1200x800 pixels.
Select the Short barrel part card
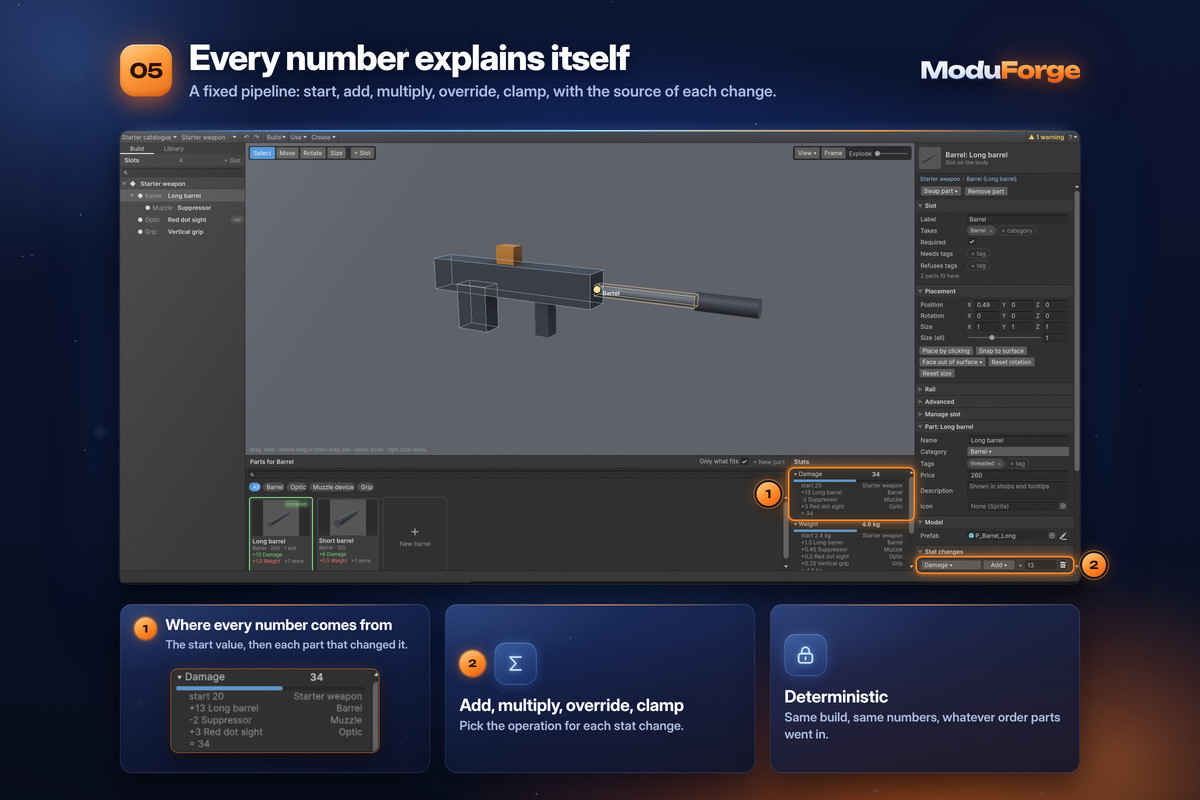click(x=347, y=533)
